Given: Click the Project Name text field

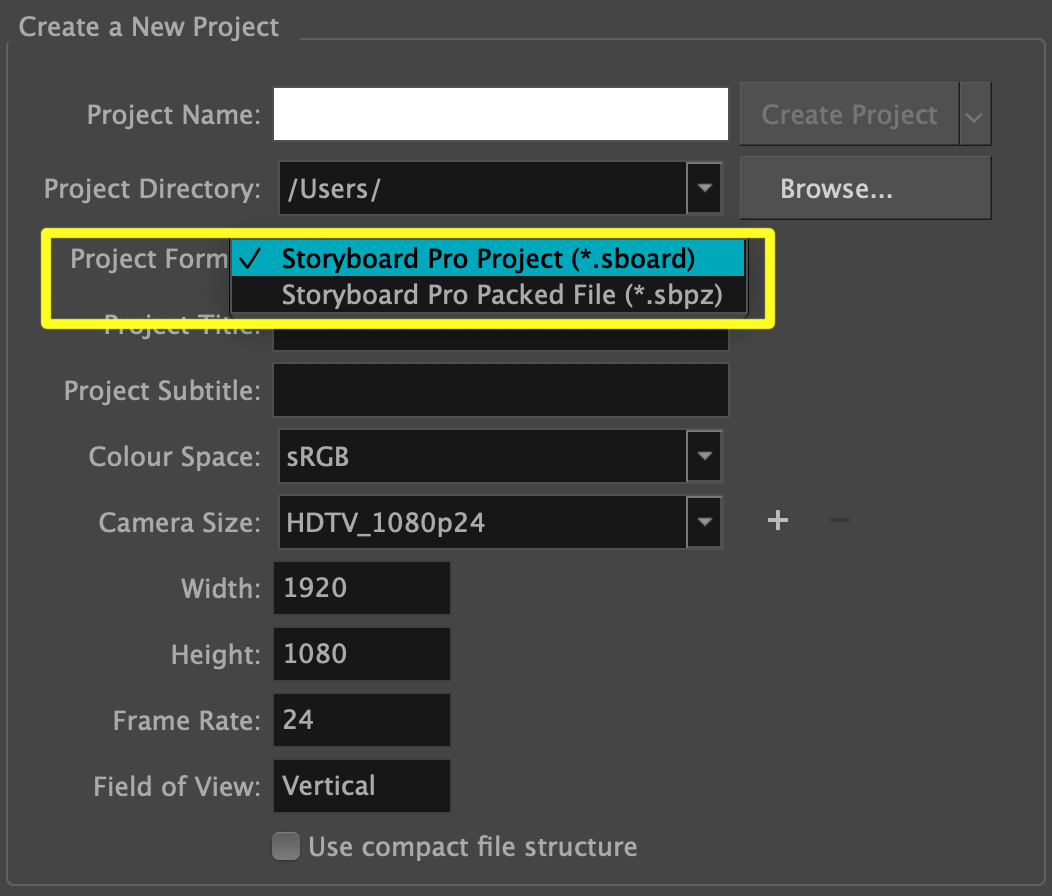Looking at the screenshot, I should [501, 115].
